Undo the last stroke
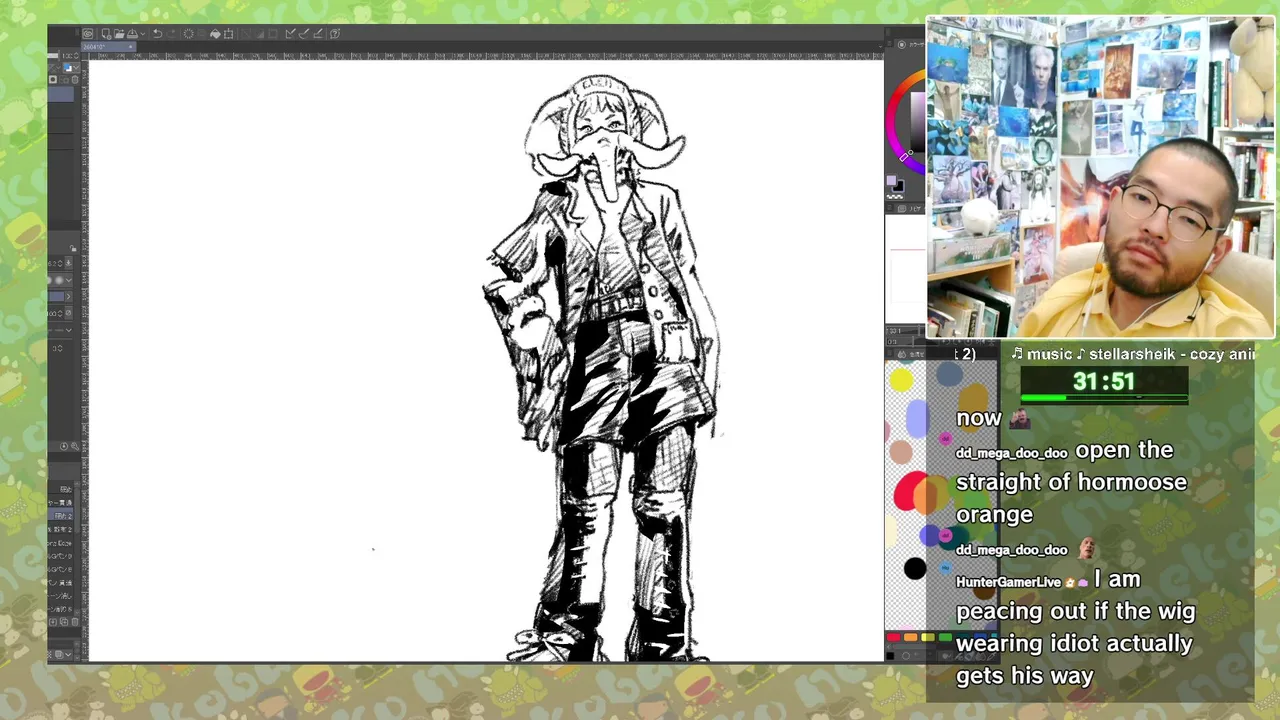 157,34
